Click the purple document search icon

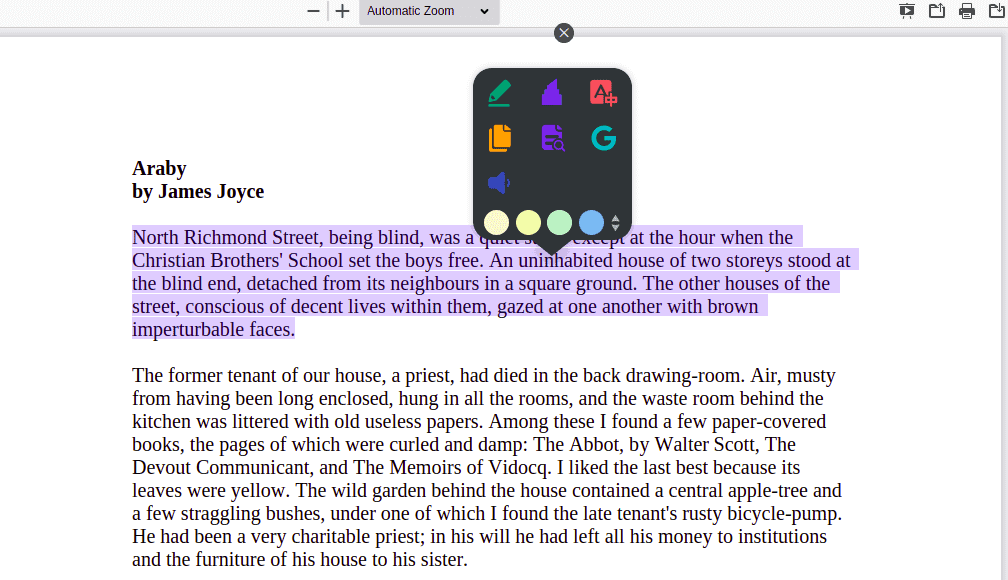pyautogui.click(x=552, y=138)
